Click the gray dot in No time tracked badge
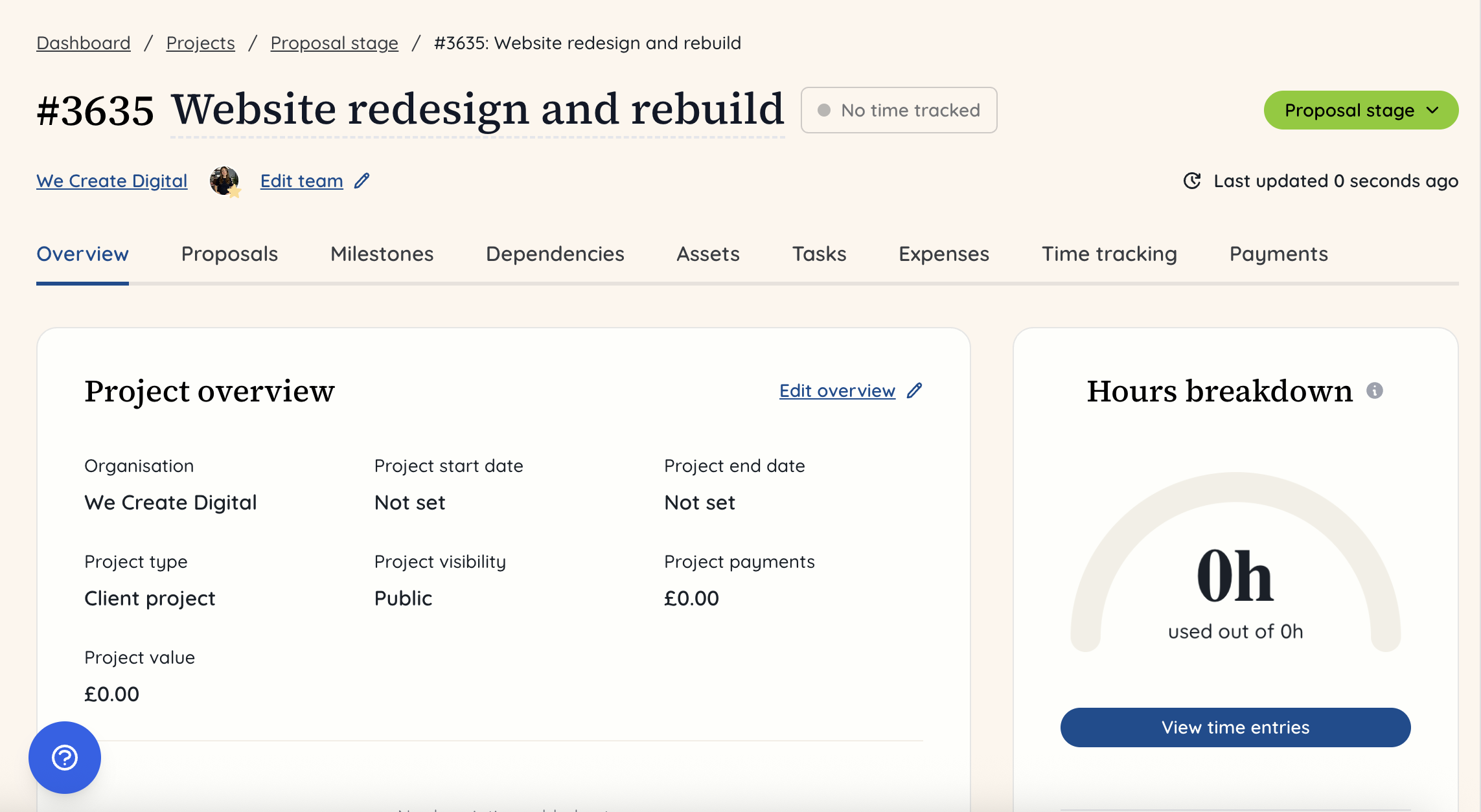1481x812 pixels. [825, 110]
